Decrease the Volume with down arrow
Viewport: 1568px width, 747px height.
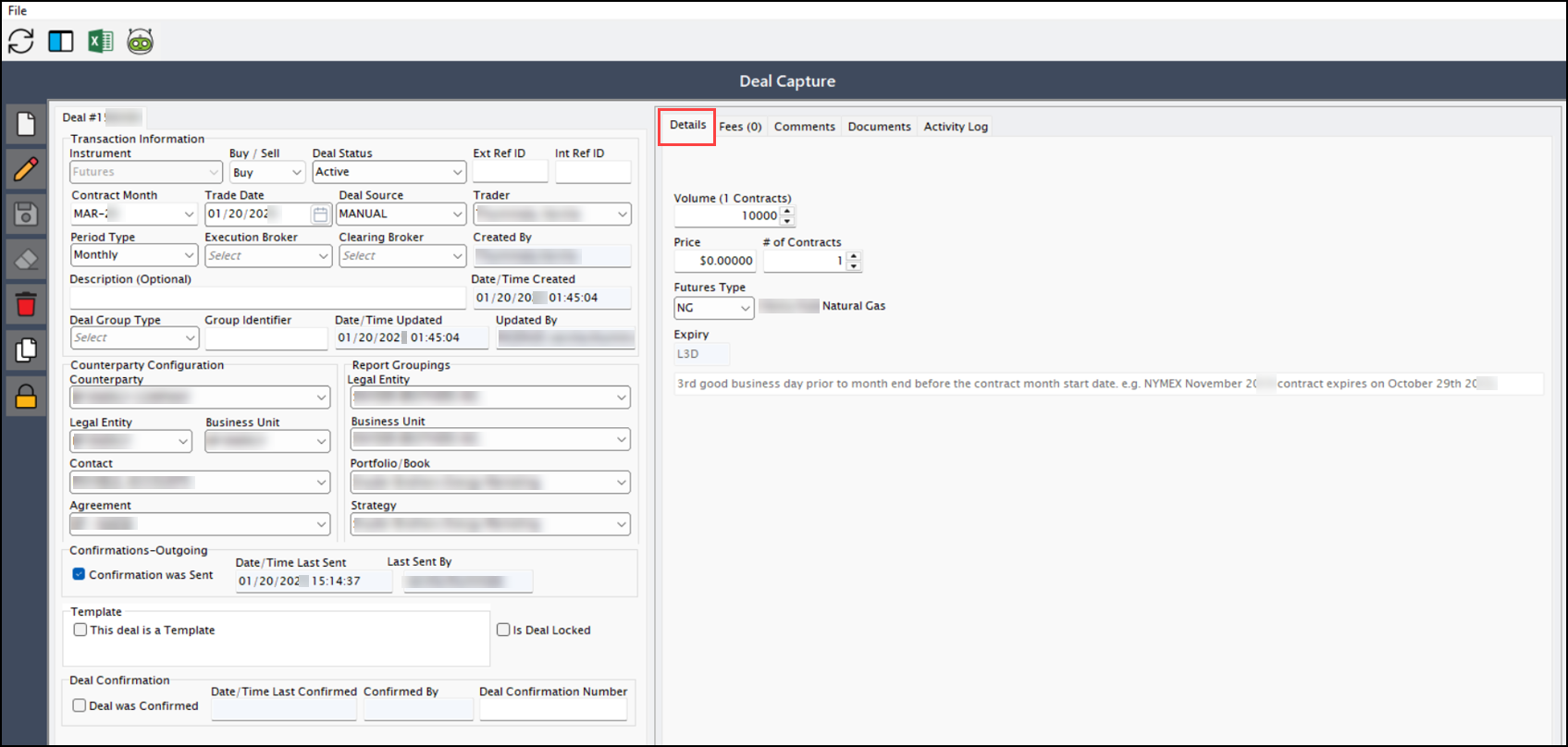coord(787,221)
